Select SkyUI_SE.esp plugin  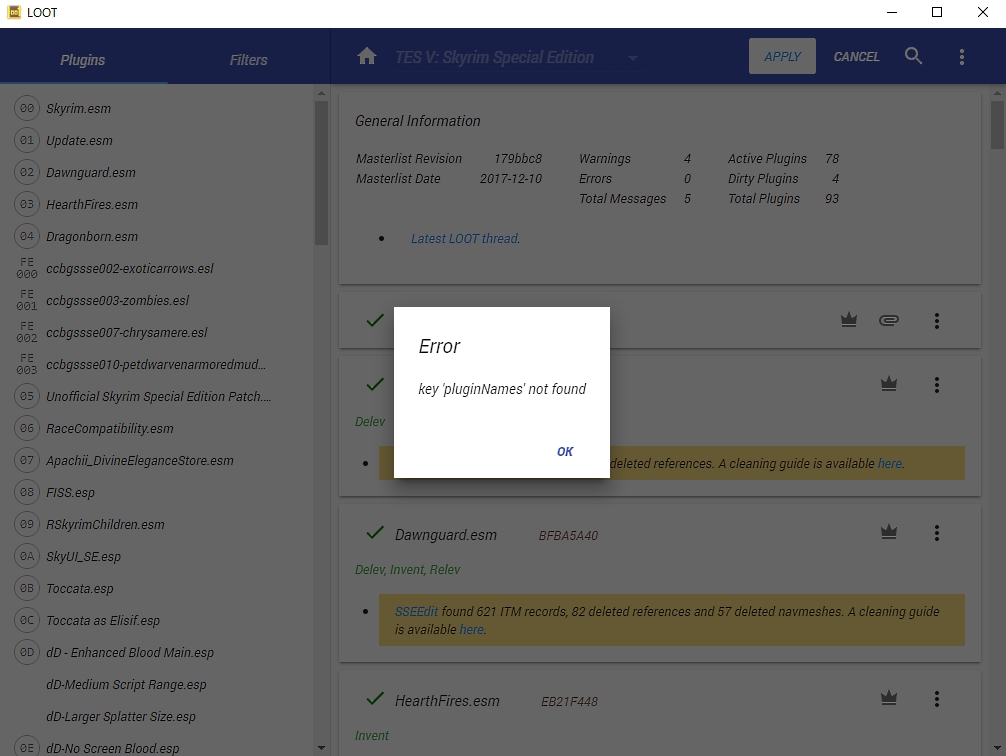point(157,557)
